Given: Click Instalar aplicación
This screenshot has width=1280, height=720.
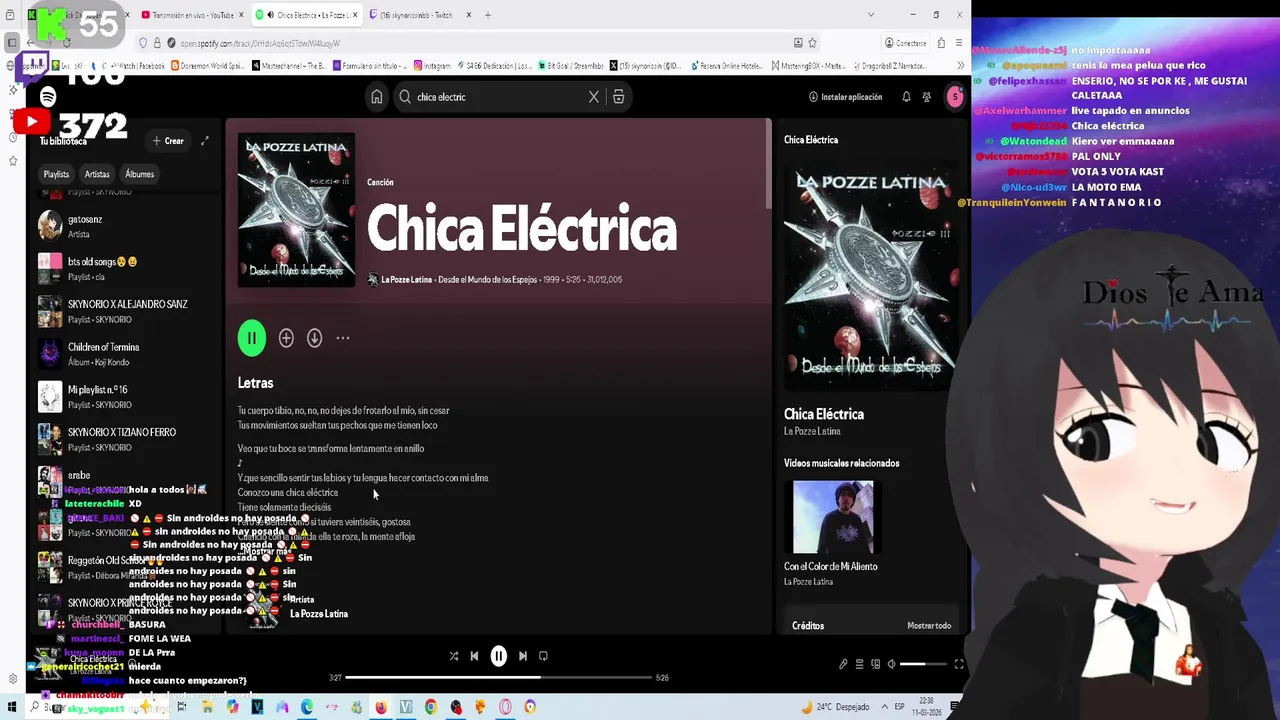Looking at the screenshot, I should point(846,97).
